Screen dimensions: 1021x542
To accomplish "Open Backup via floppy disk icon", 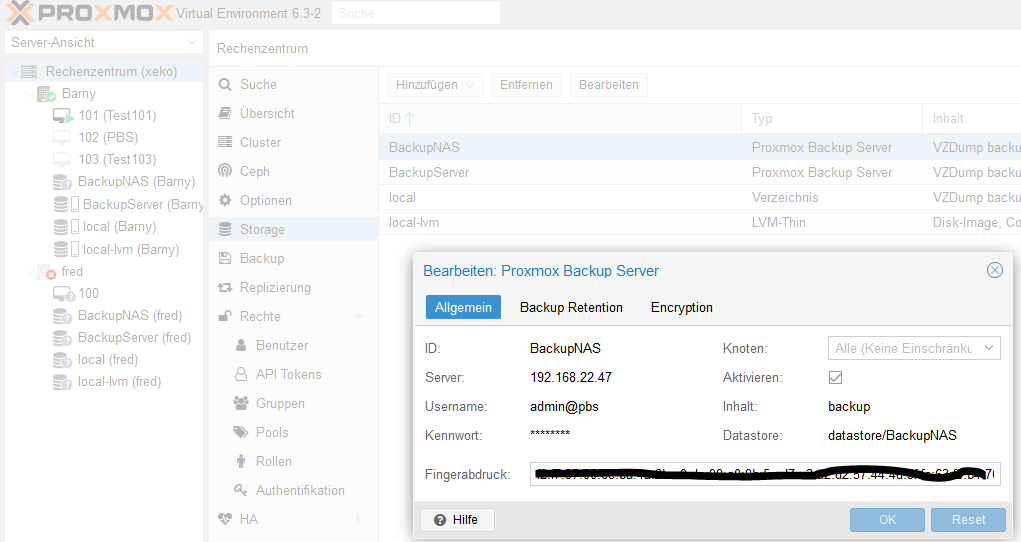I will (225, 258).
